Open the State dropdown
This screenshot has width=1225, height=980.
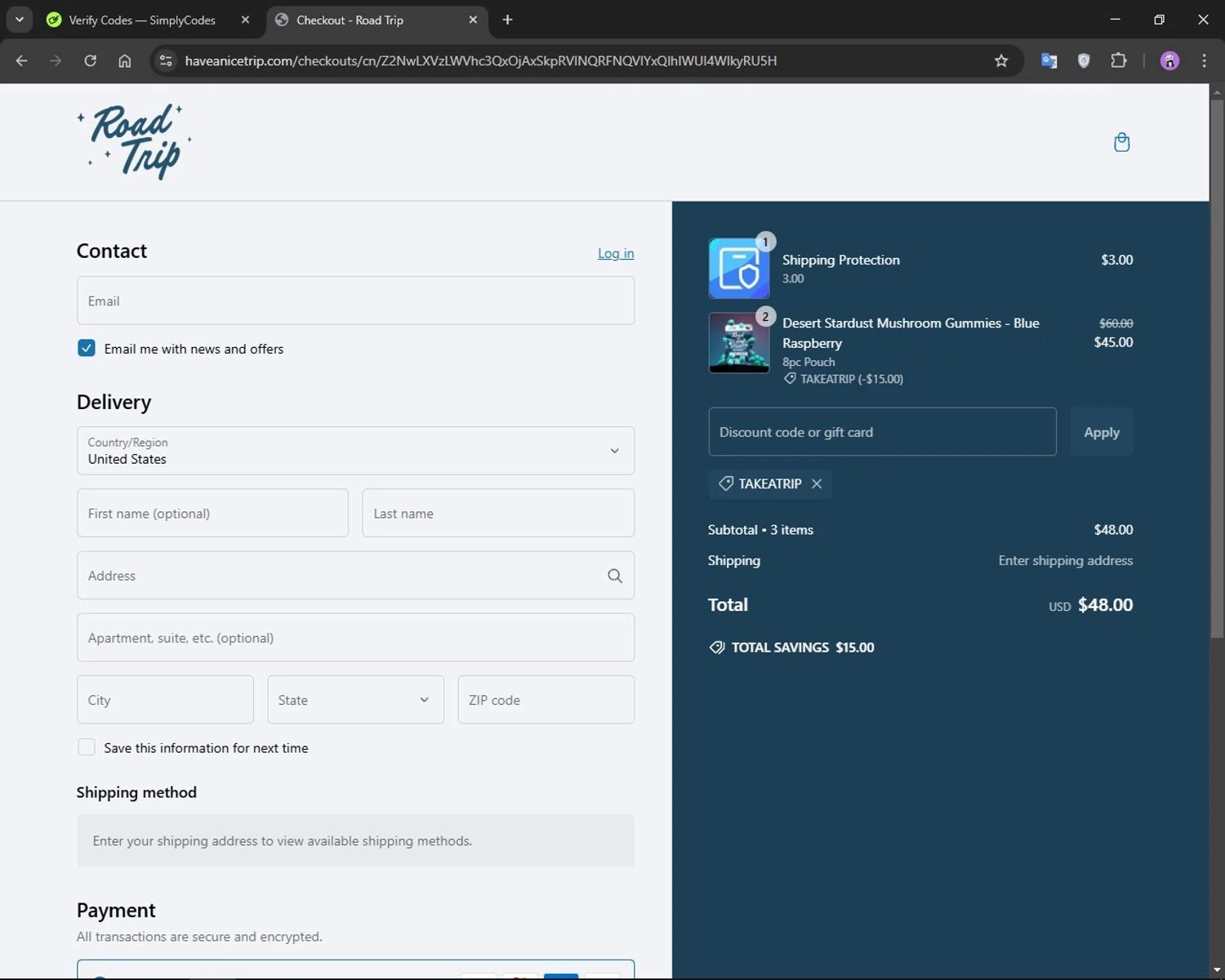click(x=355, y=700)
